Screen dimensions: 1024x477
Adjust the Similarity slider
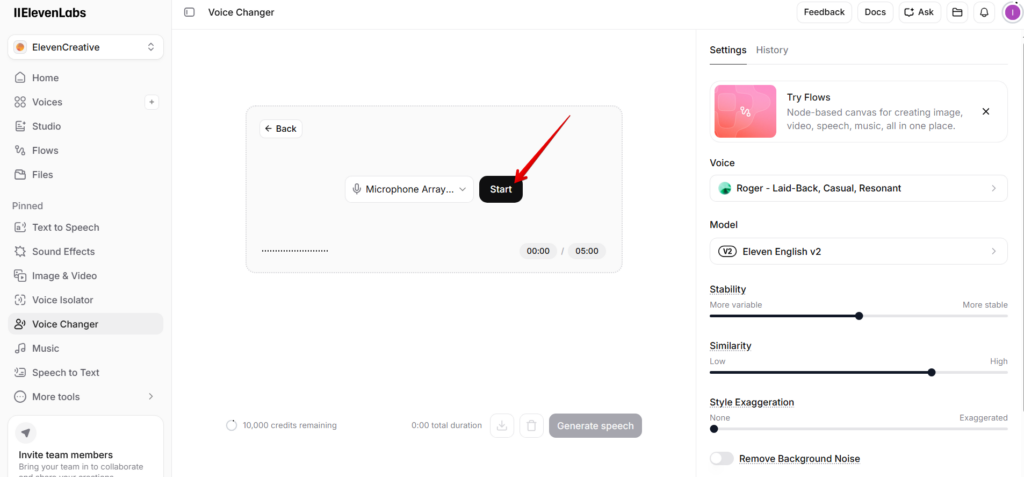(858, 372)
